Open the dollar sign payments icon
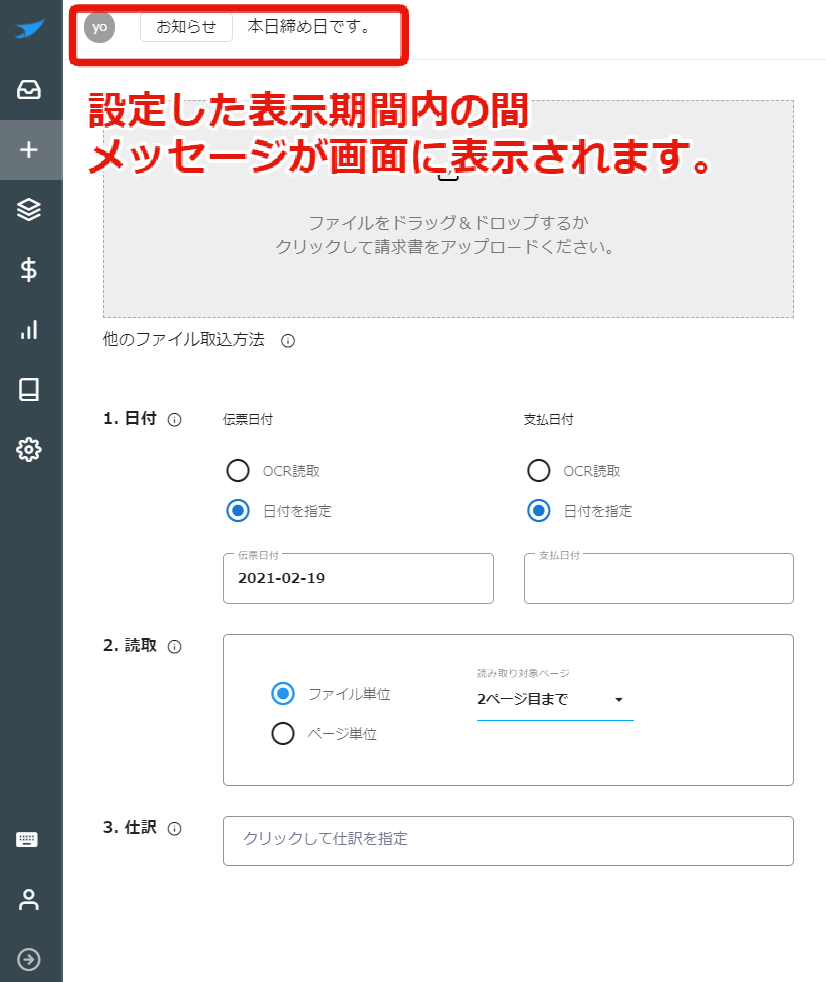Viewport: 826px width, 982px height. (29, 270)
